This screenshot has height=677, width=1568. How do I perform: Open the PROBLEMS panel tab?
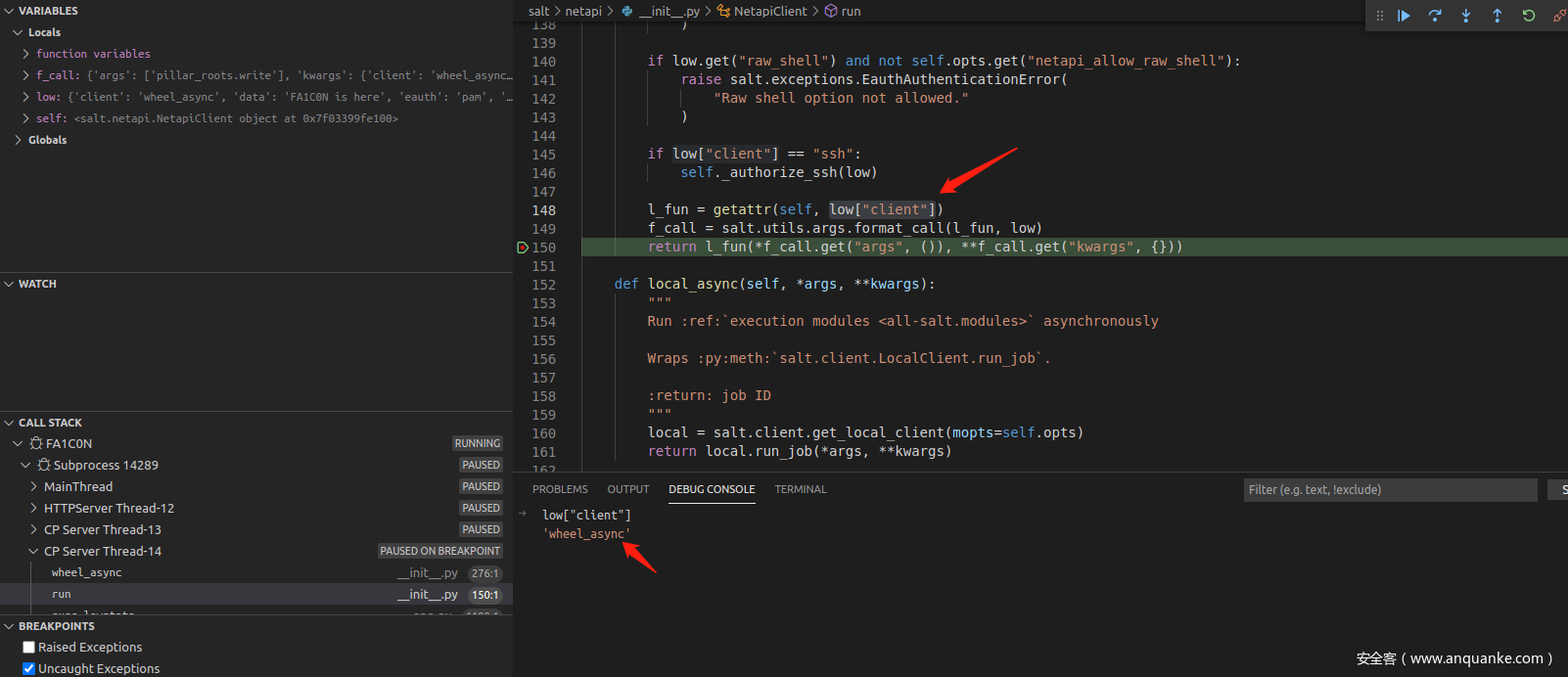[560, 489]
